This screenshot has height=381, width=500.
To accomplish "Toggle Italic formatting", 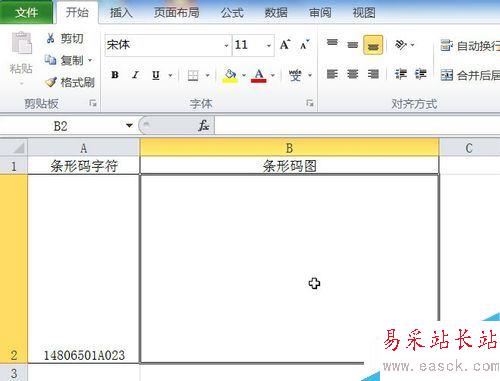I will (x=135, y=75).
